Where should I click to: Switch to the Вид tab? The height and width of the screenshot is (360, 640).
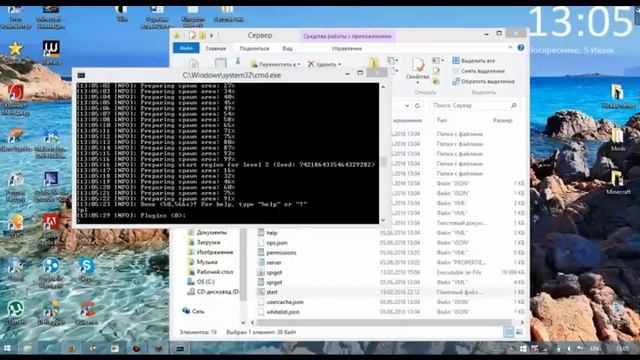coord(287,48)
